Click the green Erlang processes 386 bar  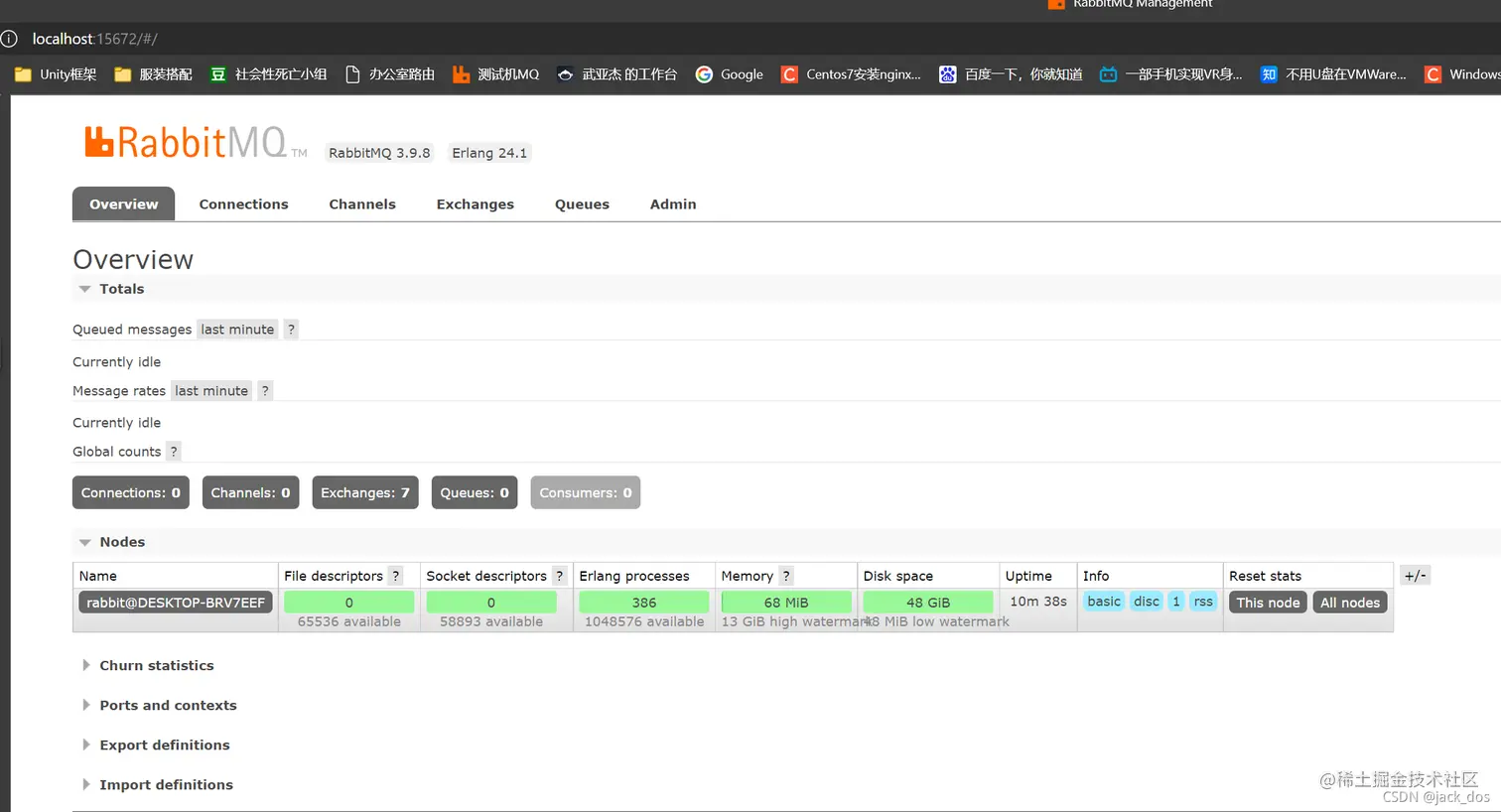click(x=644, y=603)
